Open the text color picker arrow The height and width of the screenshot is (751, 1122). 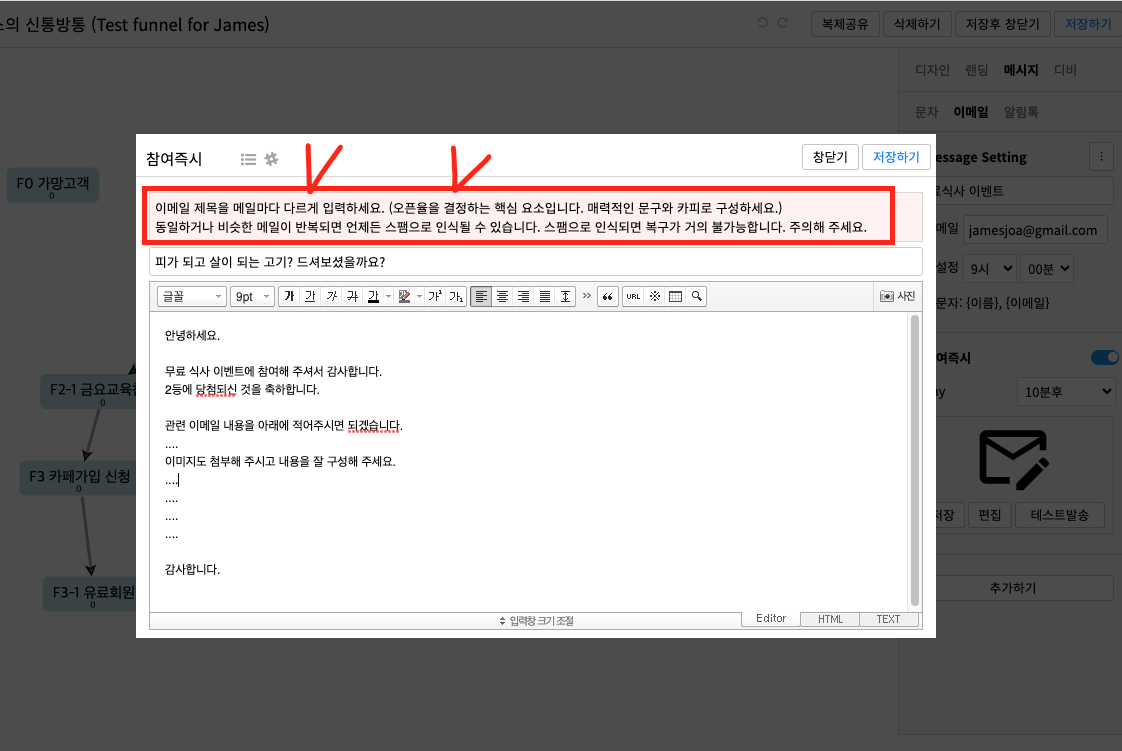pos(389,296)
